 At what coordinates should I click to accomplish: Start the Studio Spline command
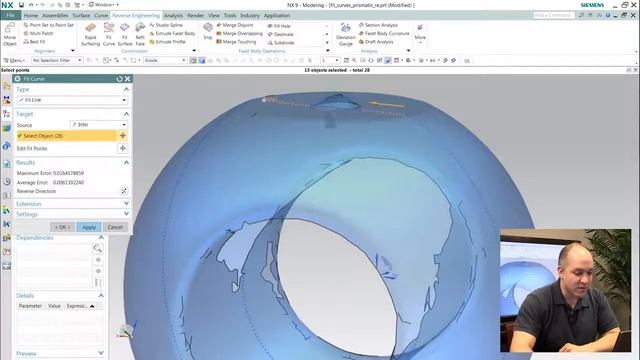[x=166, y=25]
